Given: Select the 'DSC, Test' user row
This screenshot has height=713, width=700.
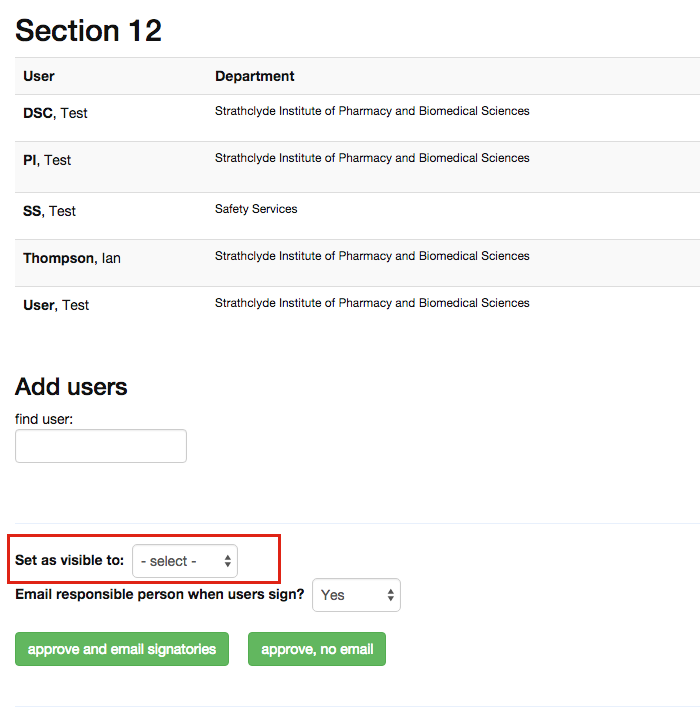Looking at the screenshot, I should pyautogui.click(x=55, y=113).
